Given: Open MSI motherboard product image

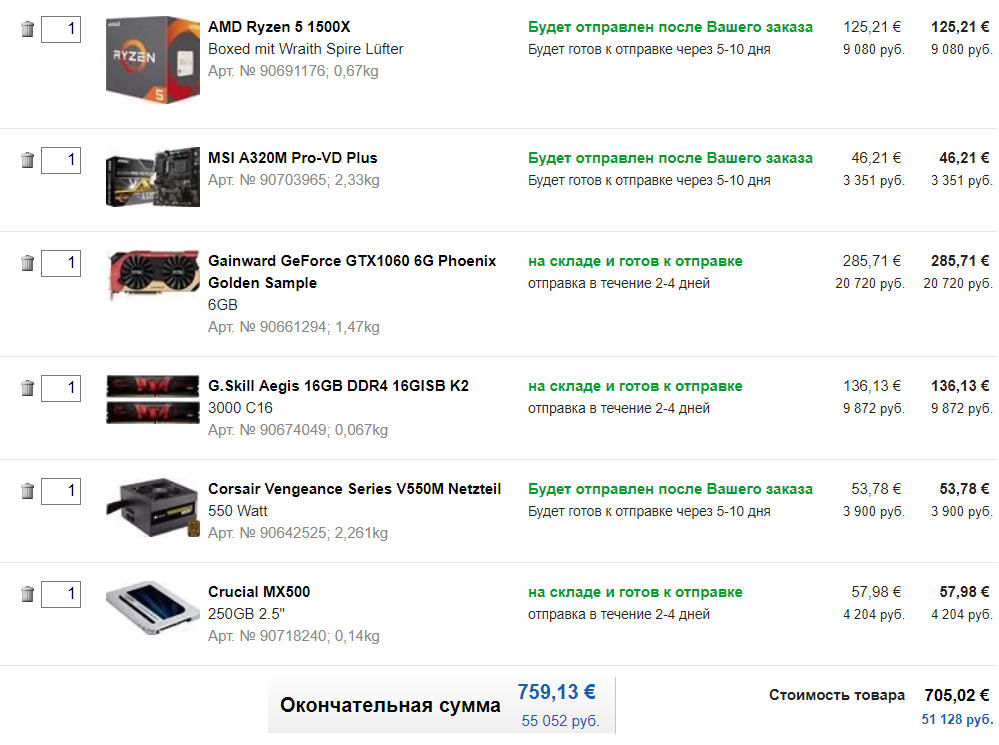Looking at the screenshot, I should 153,177.
